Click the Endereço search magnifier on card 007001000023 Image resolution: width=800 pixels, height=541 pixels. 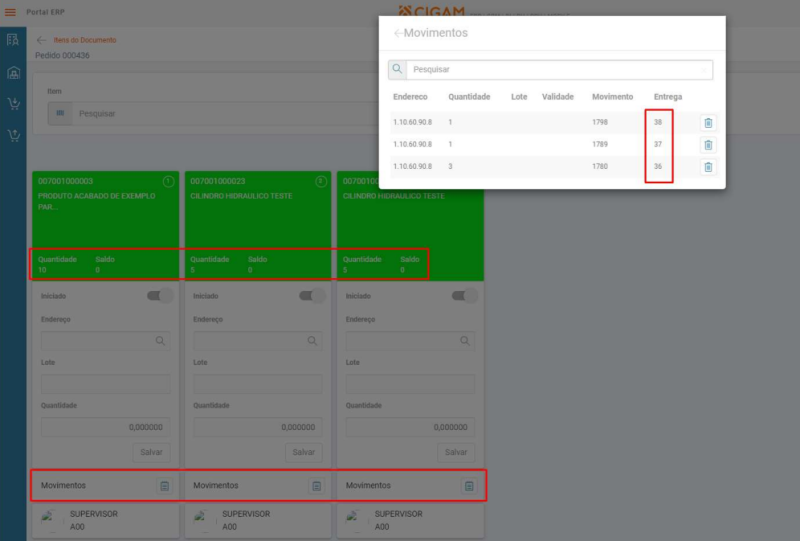point(312,341)
